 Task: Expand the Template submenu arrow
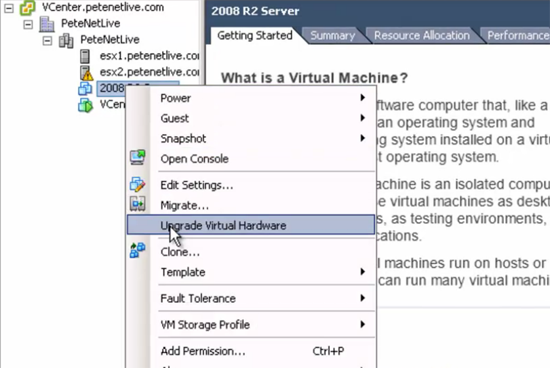click(x=363, y=272)
